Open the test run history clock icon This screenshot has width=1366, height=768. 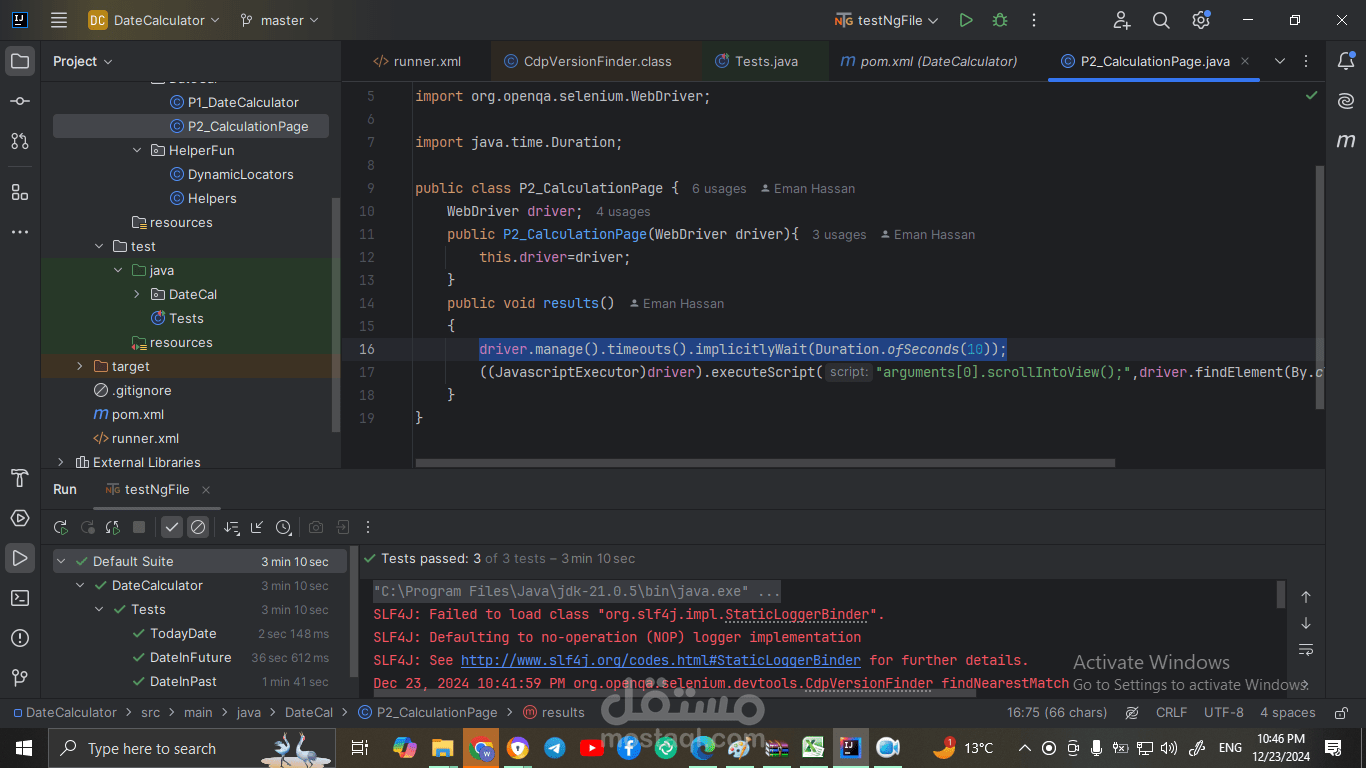point(284,527)
